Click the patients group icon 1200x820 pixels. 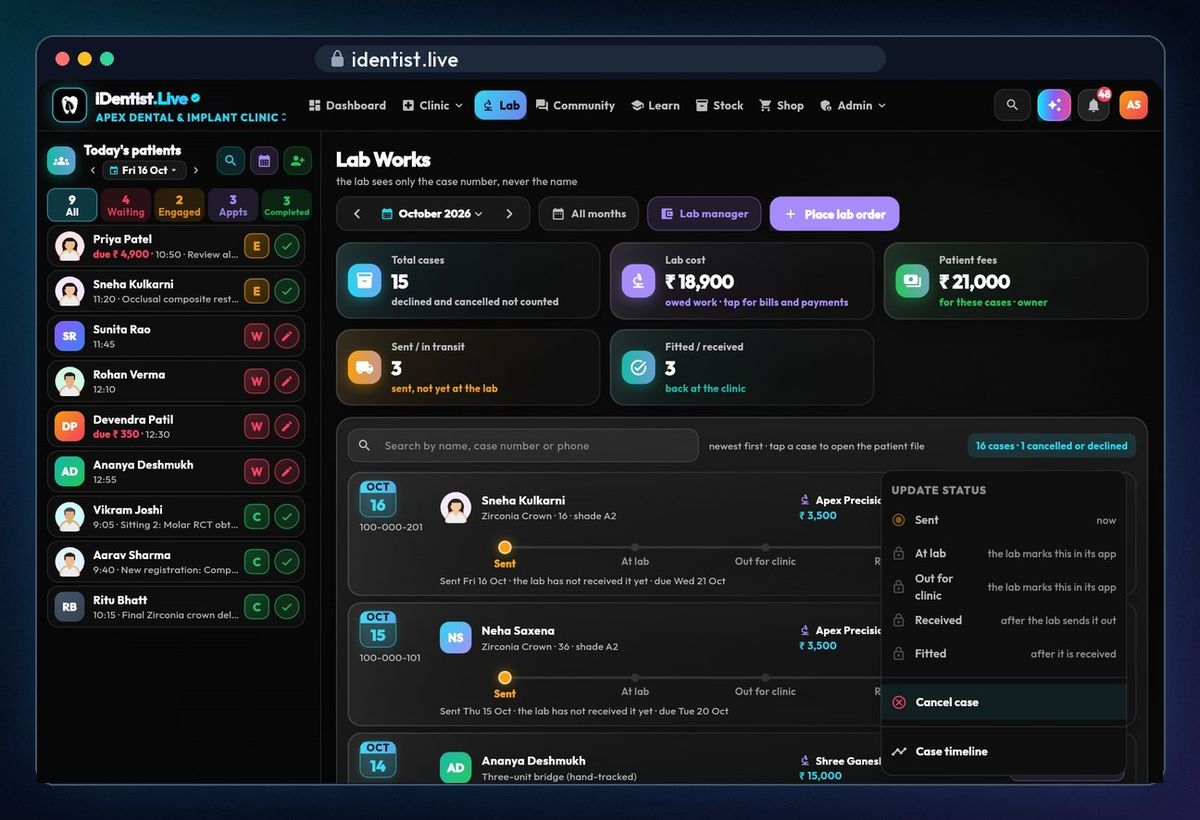pos(62,160)
